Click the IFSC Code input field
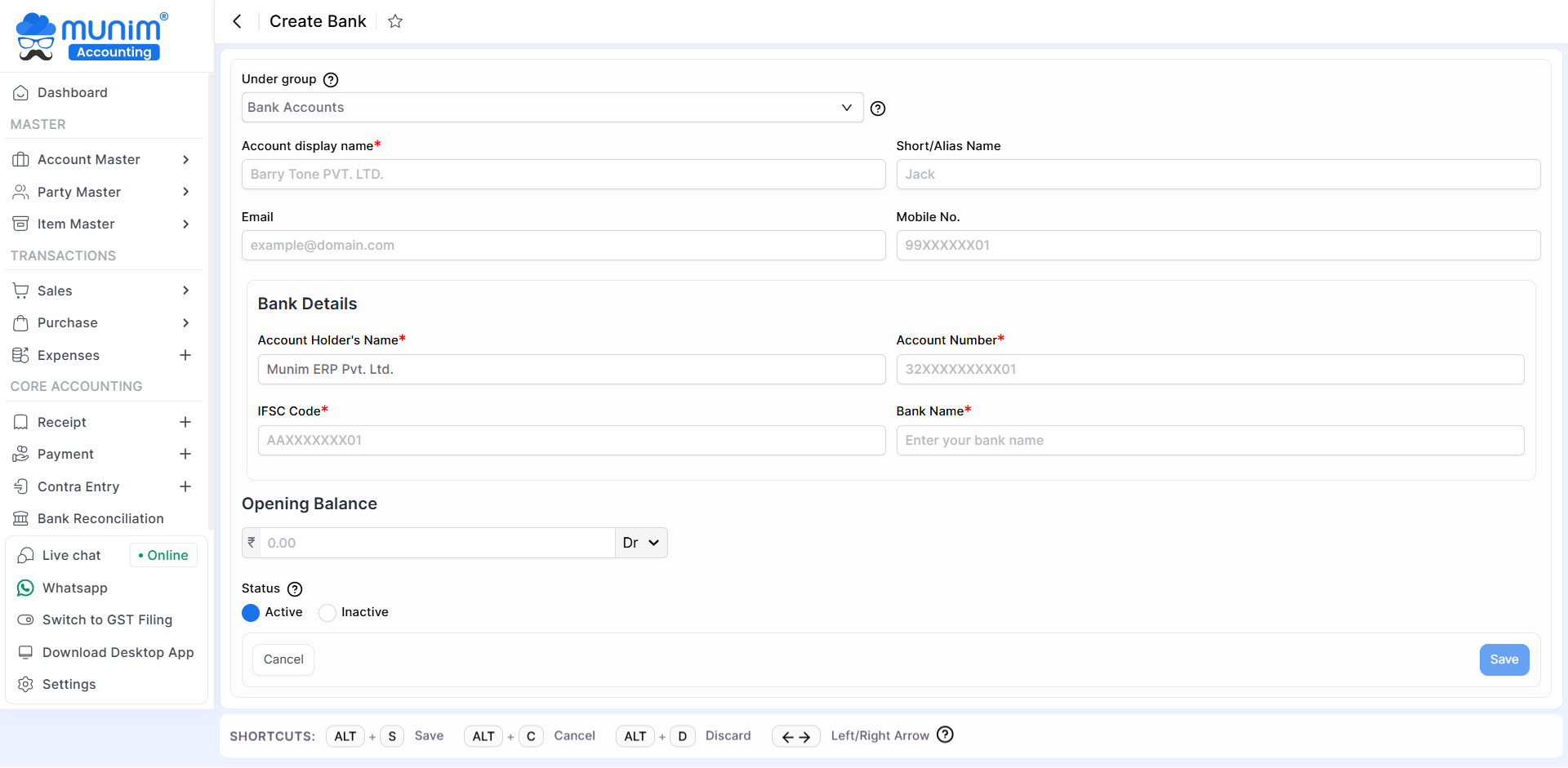 tap(572, 441)
